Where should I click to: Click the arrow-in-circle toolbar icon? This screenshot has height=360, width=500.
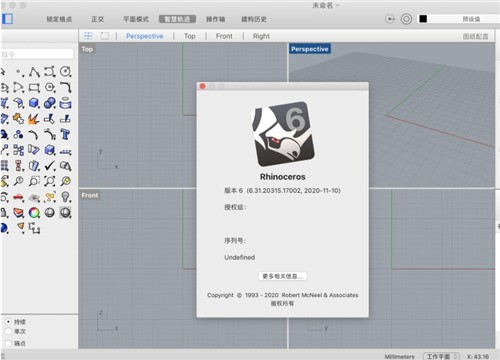(x=390, y=19)
